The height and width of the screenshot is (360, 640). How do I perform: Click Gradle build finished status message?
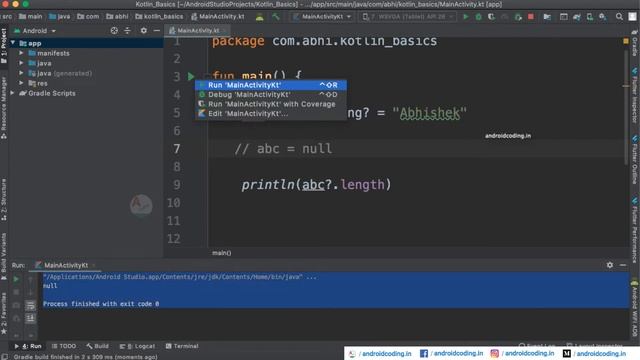click(86, 357)
